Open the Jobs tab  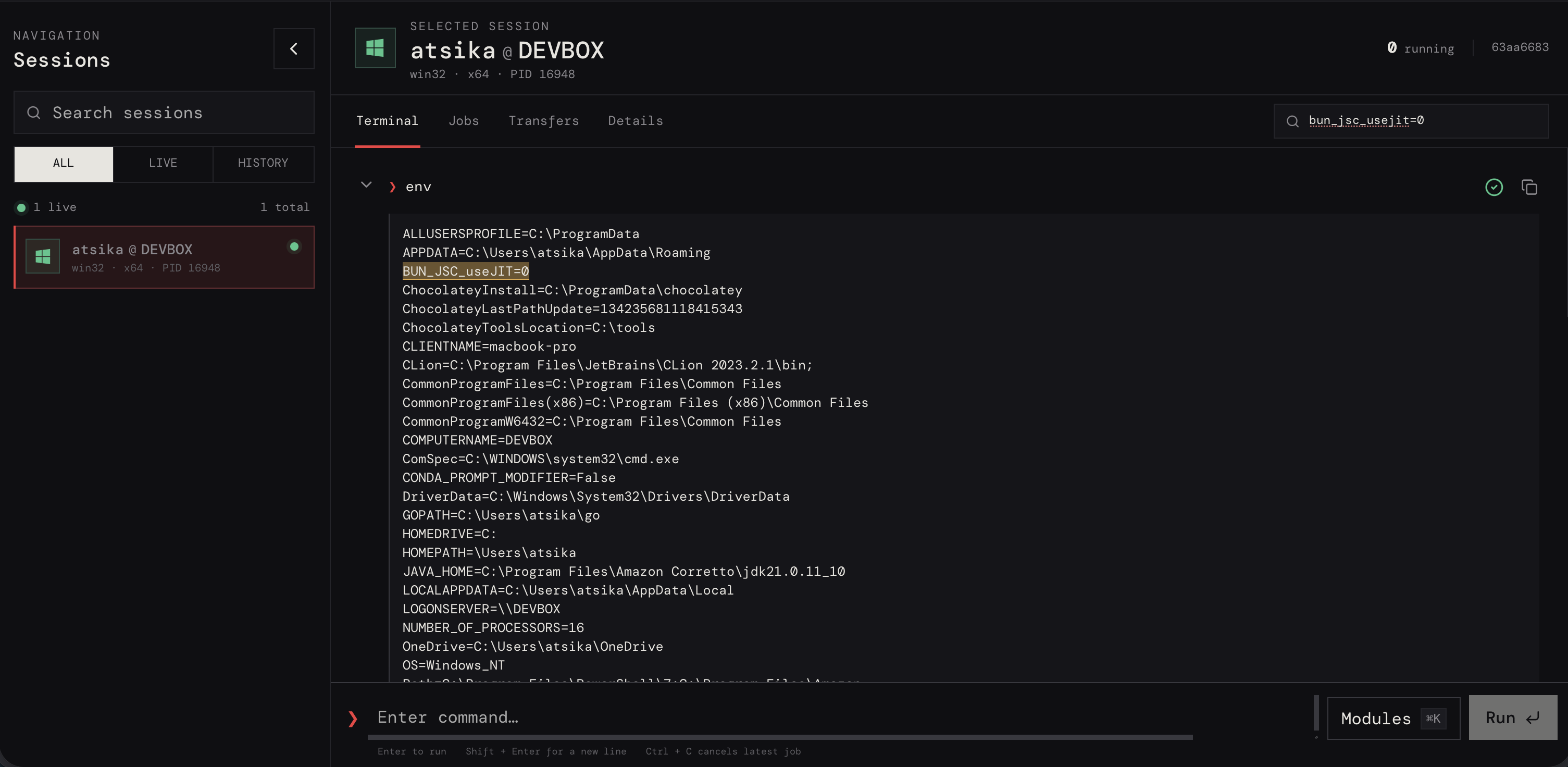click(463, 121)
